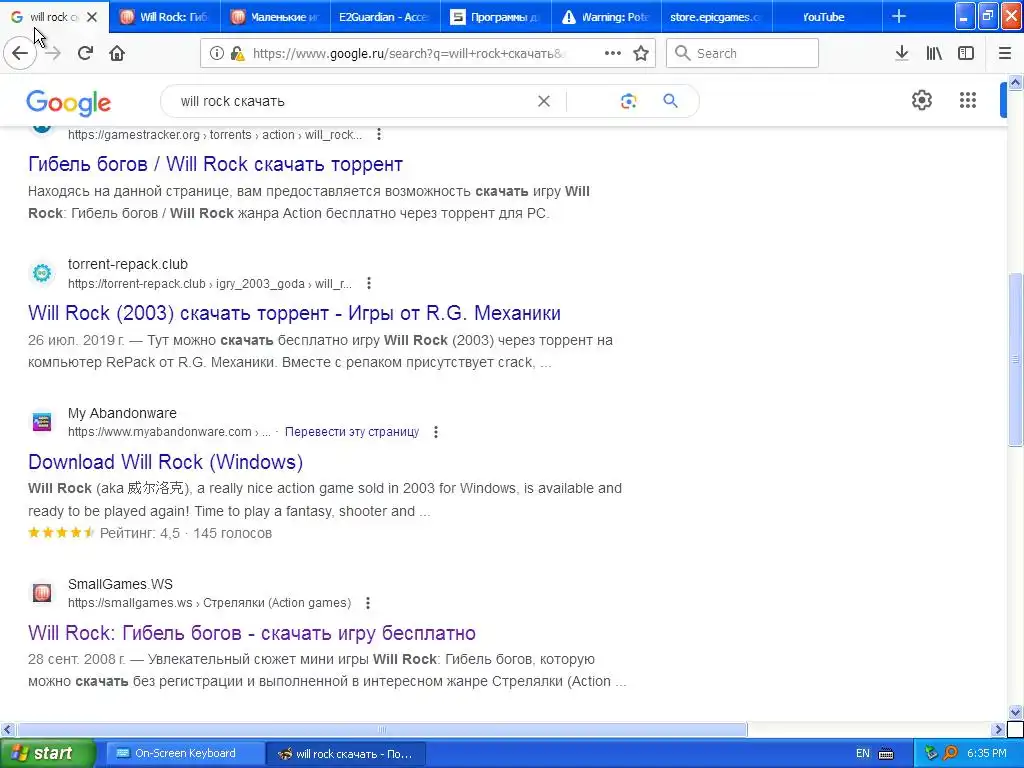Show site information icon in address bar
The width and height of the screenshot is (1024, 768).
(216, 53)
